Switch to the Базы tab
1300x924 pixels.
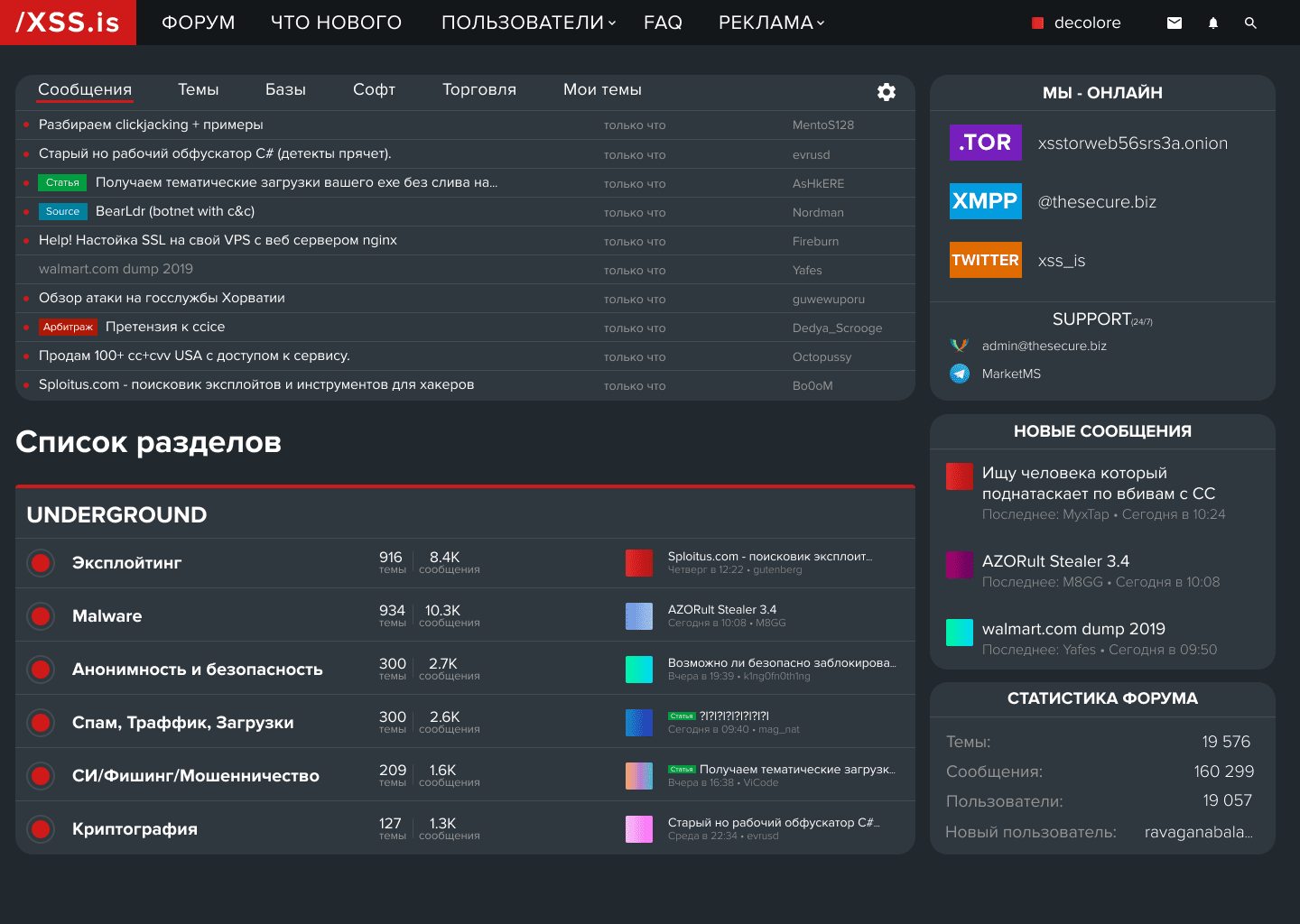click(285, 89)
